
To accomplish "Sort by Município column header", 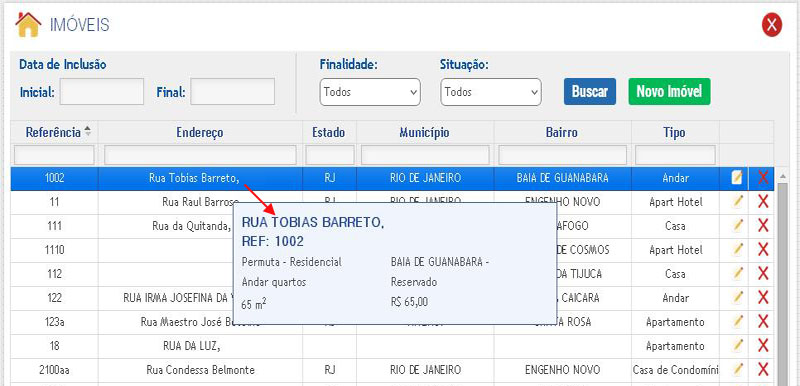I will click(424, 133).
